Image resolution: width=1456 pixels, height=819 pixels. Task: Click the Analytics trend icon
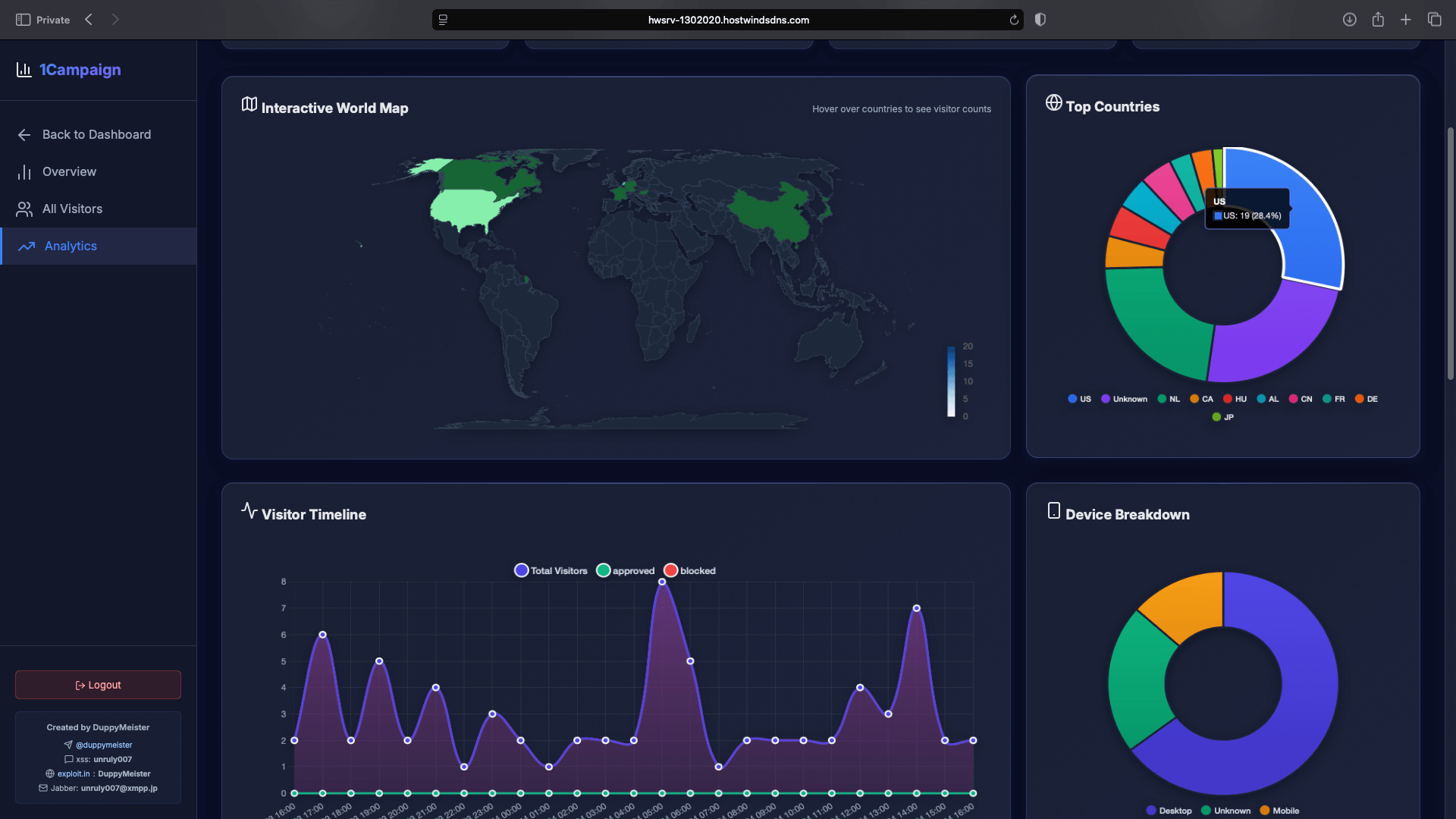point(27,246)
